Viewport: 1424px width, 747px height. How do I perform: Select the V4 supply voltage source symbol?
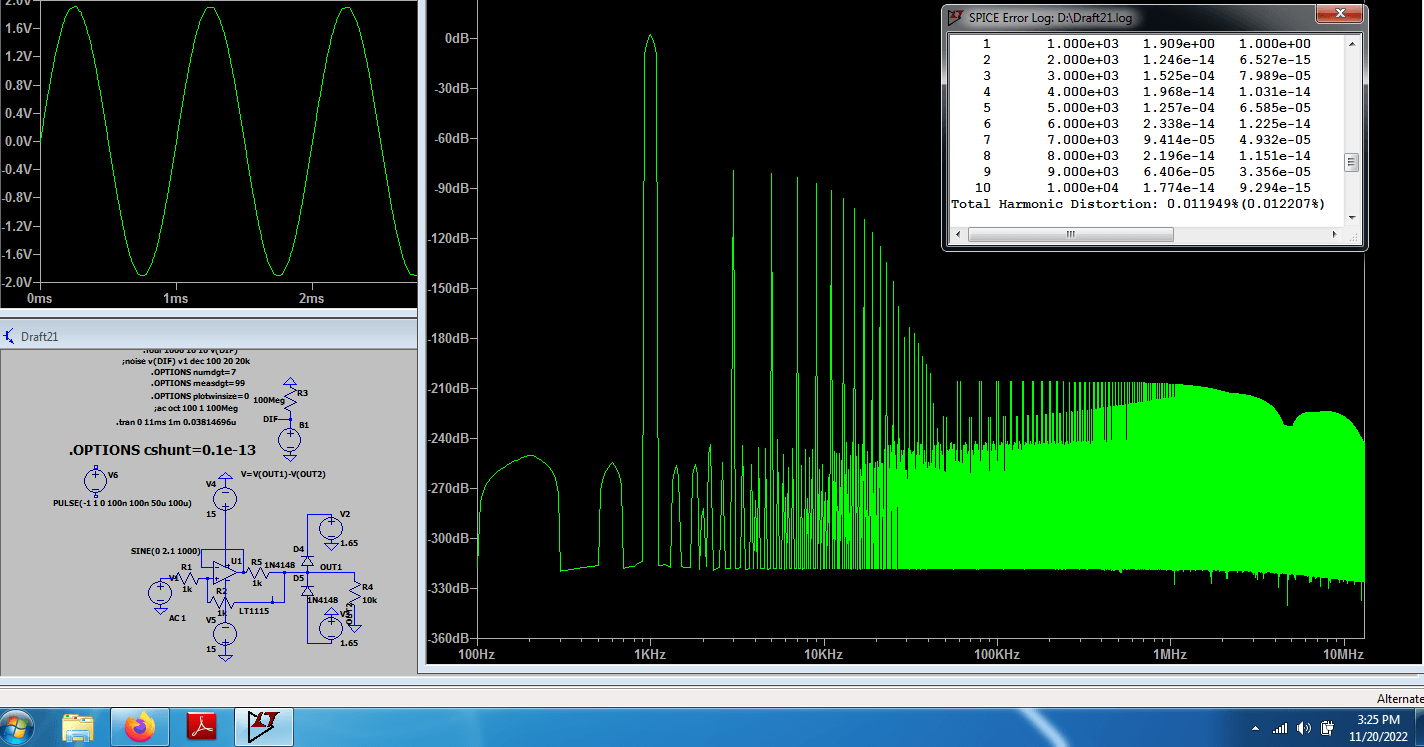[x=225, y=499]
